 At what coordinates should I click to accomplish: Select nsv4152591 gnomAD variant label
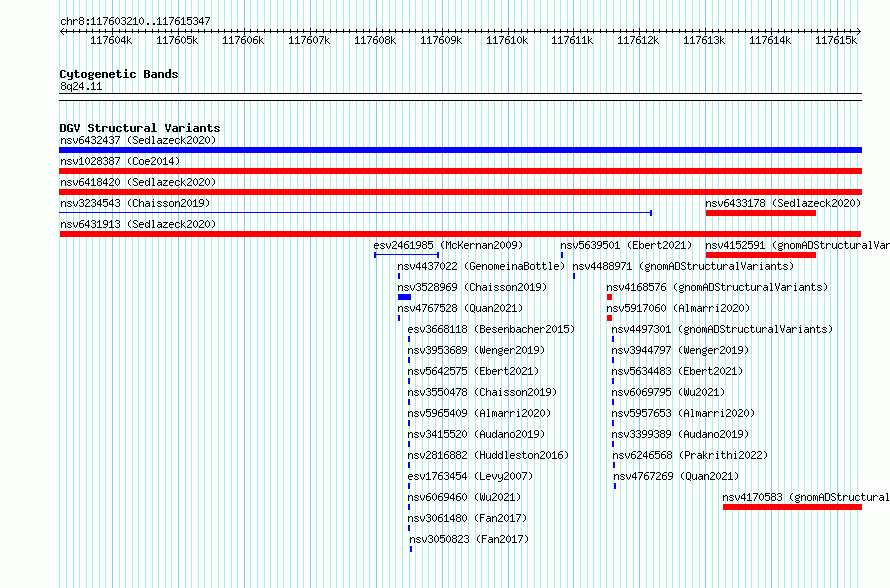(797, 245)
